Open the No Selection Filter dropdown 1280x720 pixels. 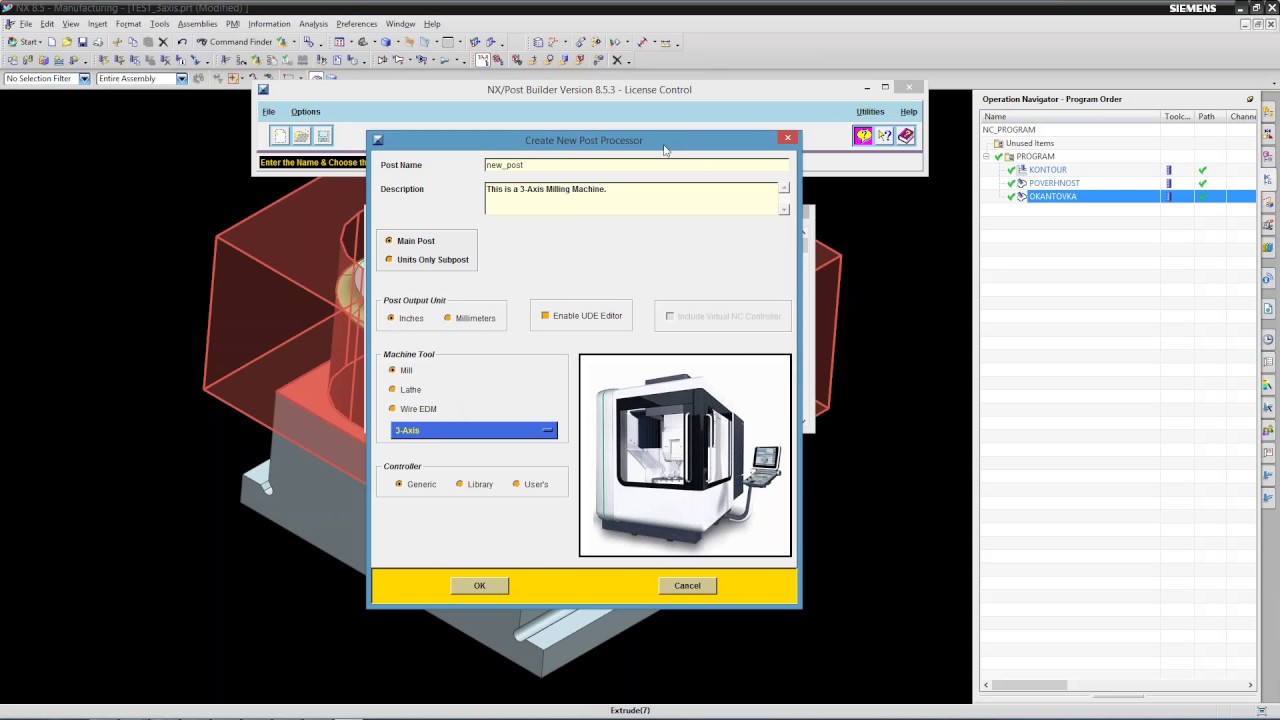coord(84,79)
